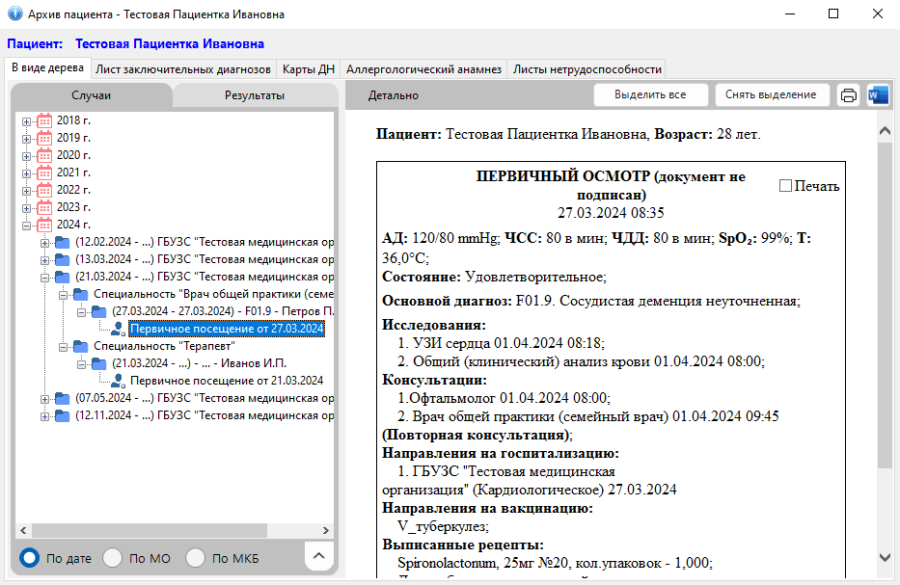Select the "По дате" radio button
This screenshot has width=900, height=585.
point(29,557)
